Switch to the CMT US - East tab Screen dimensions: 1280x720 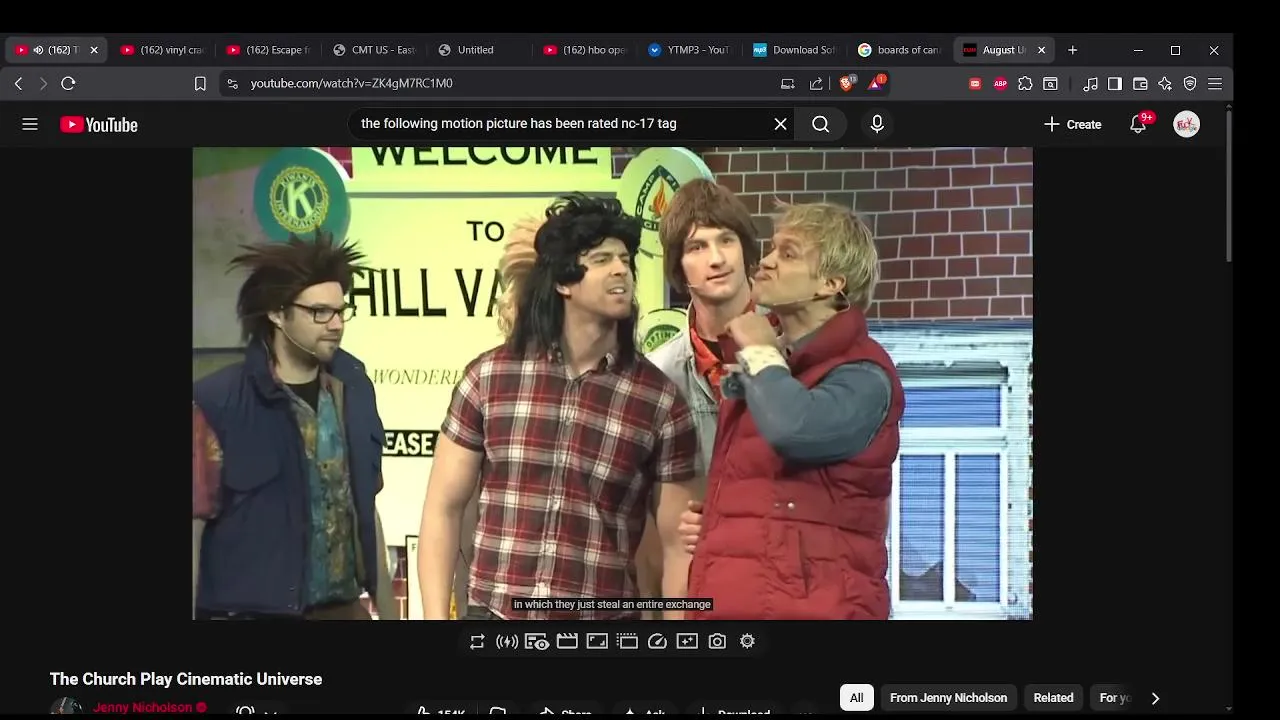click(x=373, y=50)
